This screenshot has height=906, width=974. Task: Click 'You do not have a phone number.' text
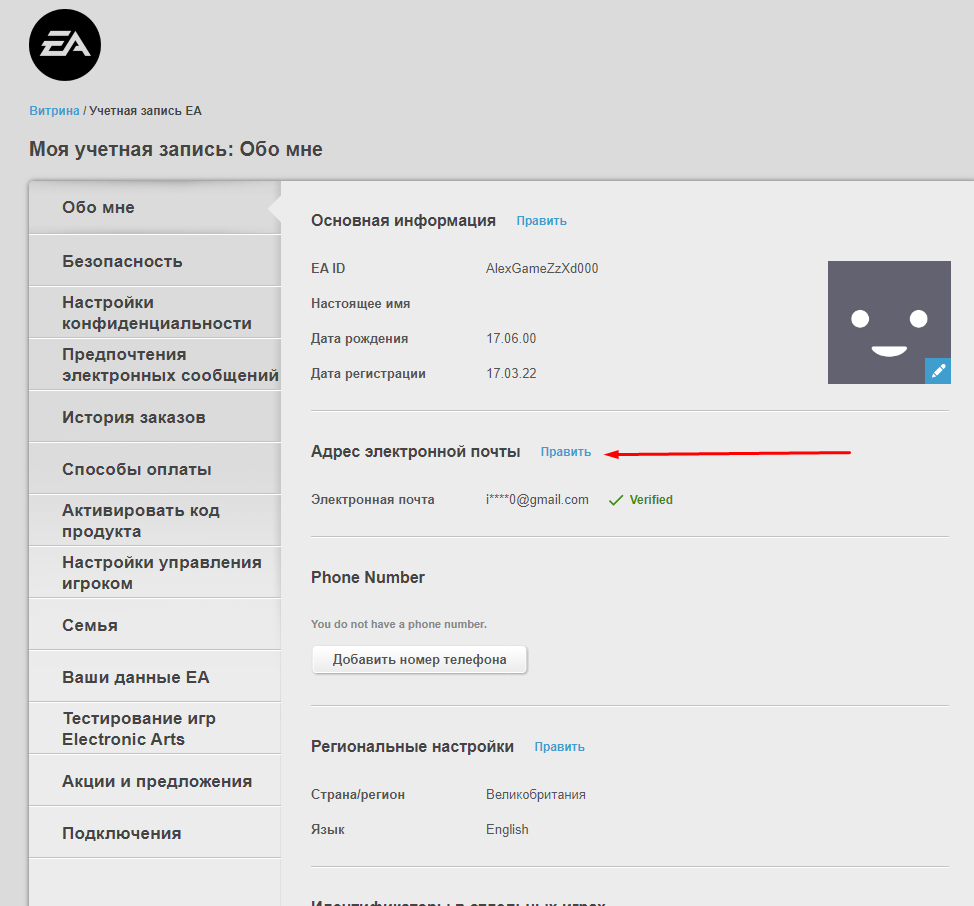399,624
